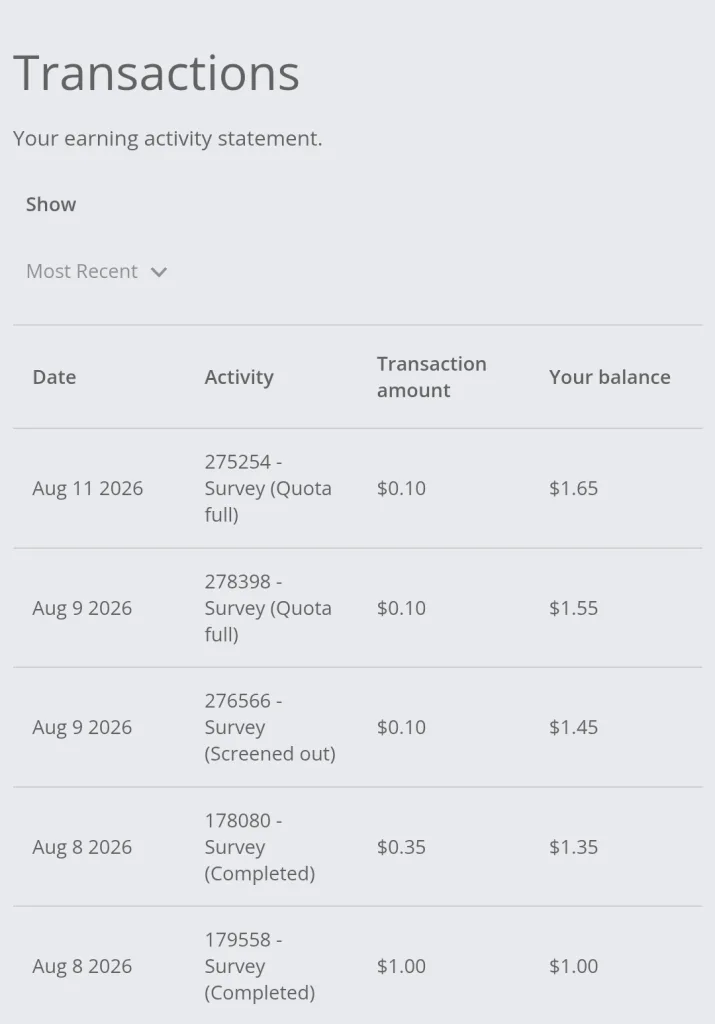This screenshot has height=1024, width=715.
Task: Click the $0.35 transaction amount
Action: point(401,847)
